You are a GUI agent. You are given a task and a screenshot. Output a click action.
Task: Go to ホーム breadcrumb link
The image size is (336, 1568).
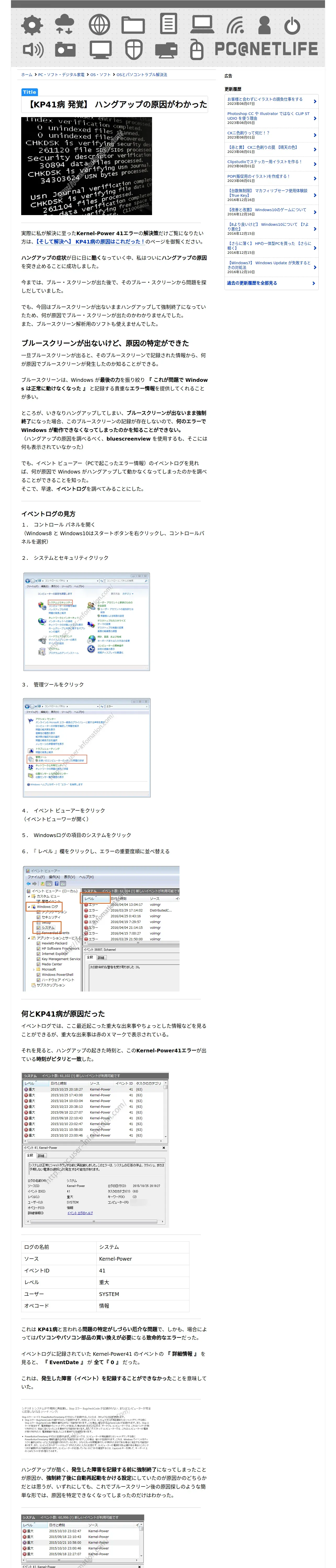(27, 75)
